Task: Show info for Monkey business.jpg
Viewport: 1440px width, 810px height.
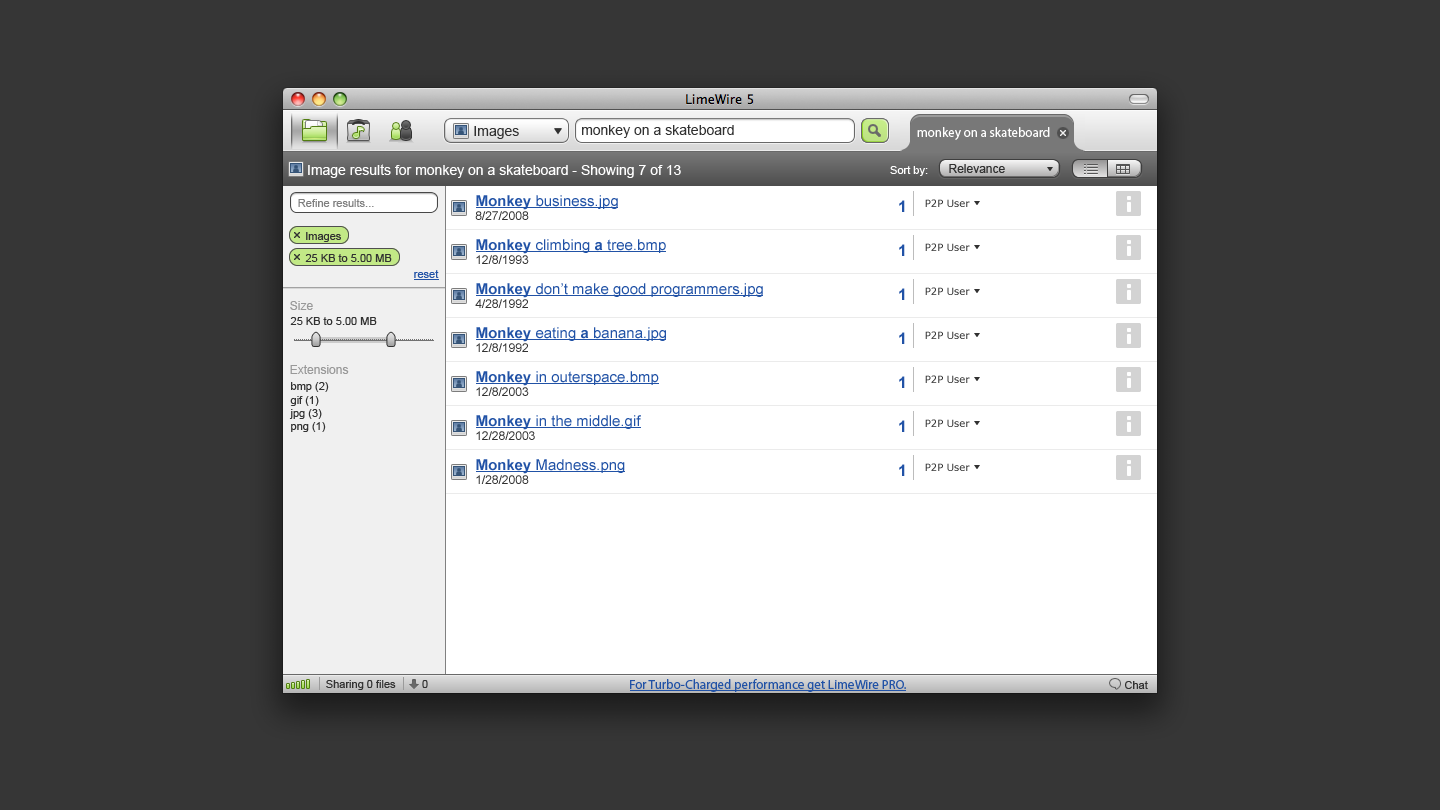Action: tap(1128, 204)
